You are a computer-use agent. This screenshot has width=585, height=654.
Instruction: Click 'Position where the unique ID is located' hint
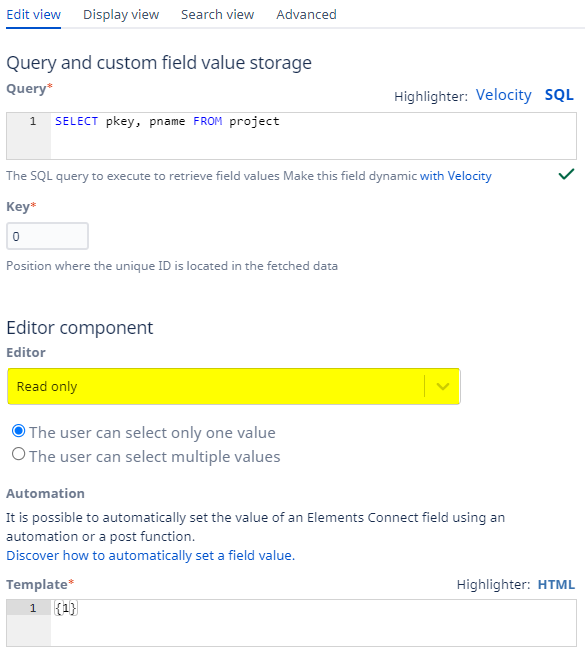[172, 266]
